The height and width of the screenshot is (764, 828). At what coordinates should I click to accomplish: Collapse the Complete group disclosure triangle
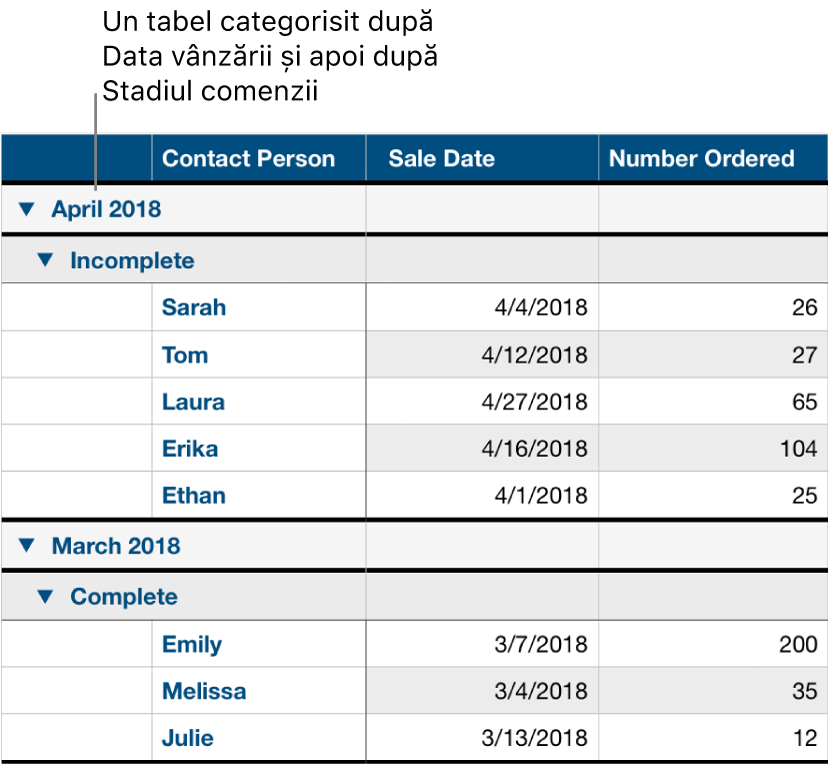pos(47,596)
